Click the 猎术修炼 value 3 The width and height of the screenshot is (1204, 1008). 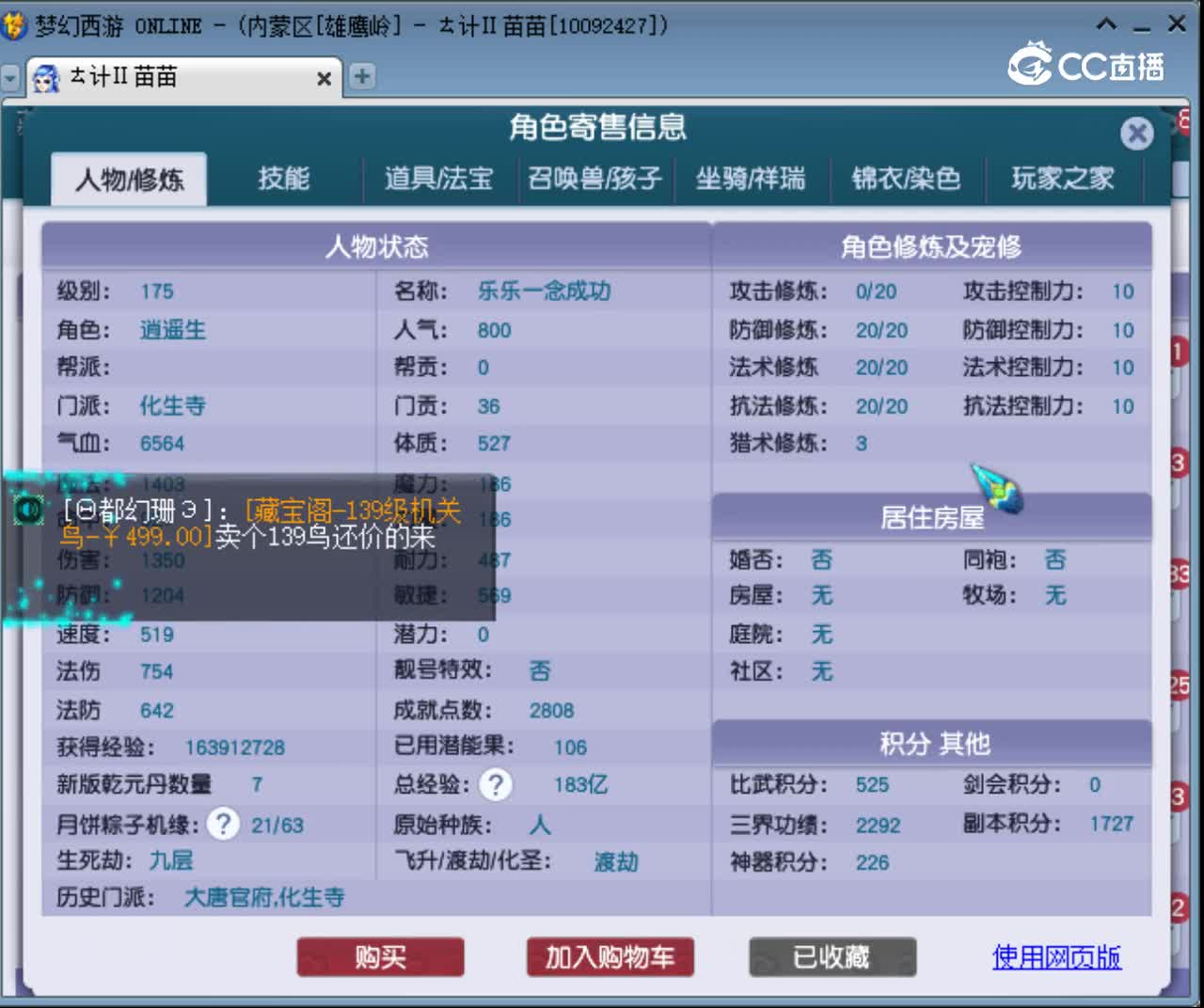click(861, 444)
